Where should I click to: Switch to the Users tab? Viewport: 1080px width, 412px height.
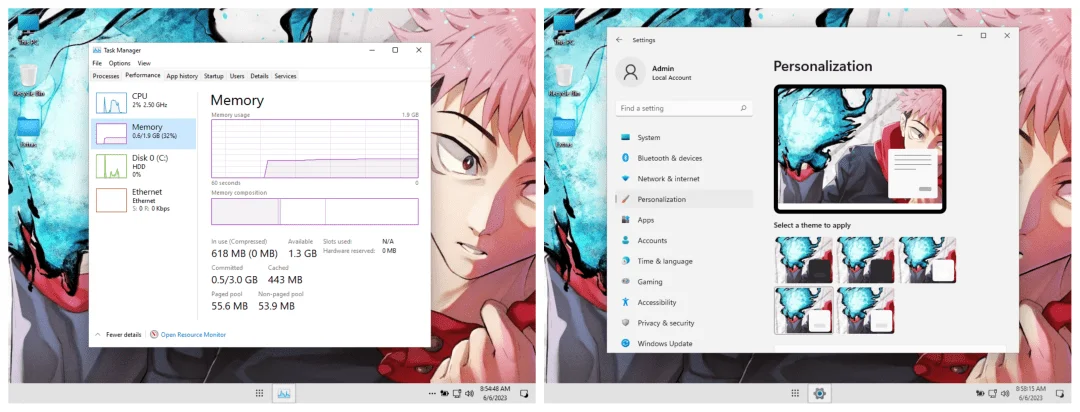coord(237,76)
